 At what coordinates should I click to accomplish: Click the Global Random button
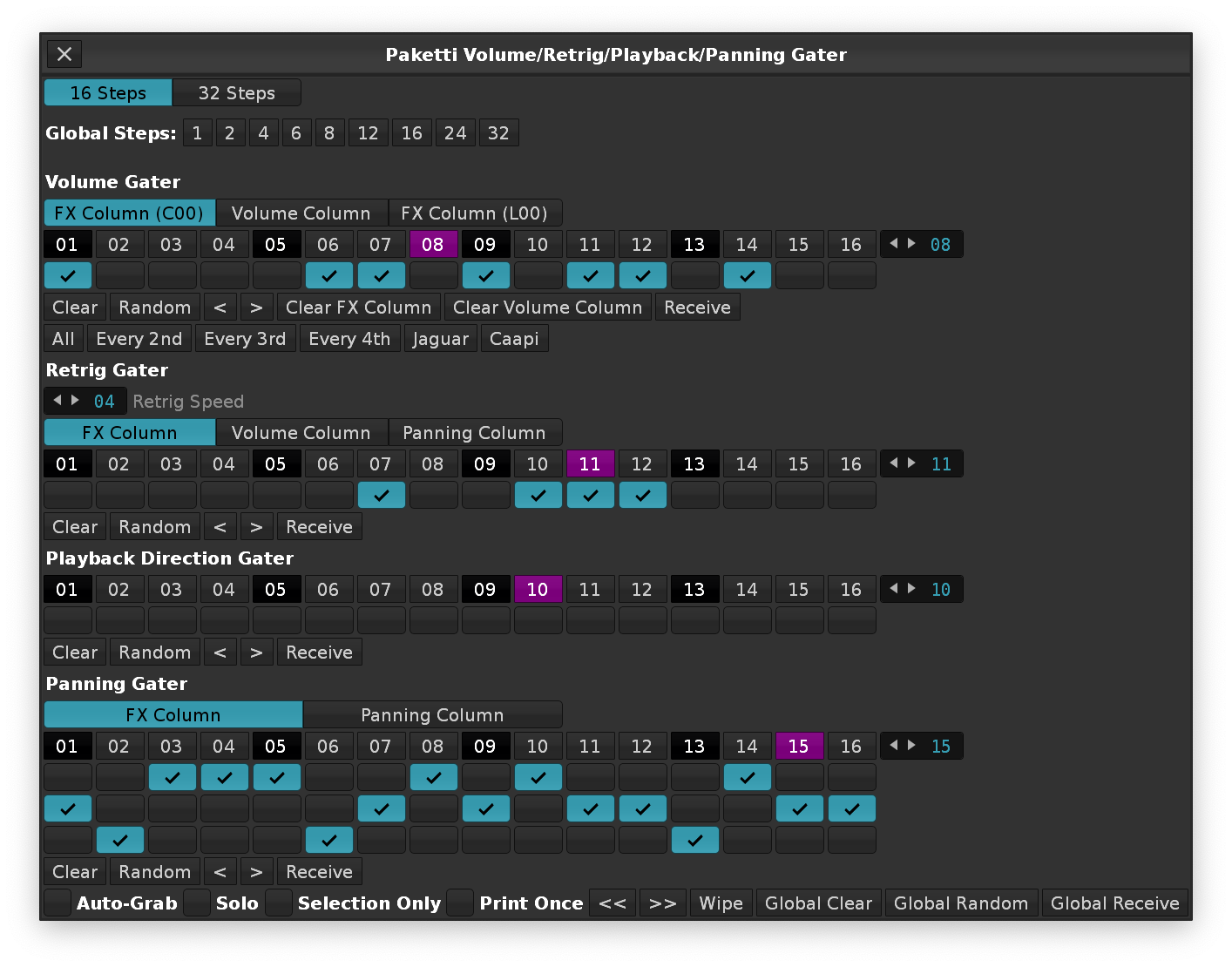pos(960,903)
